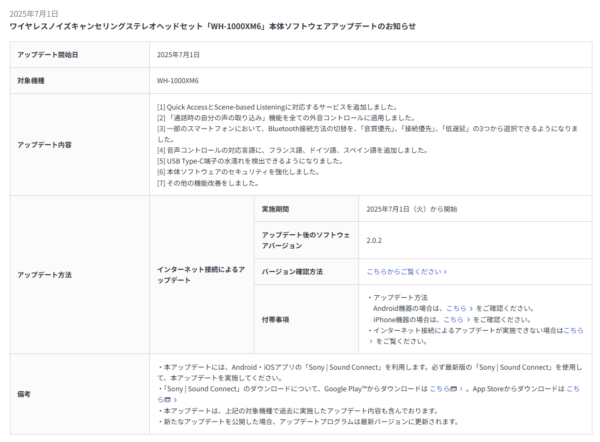
Task: Select the アップデート内容 header cell
Action: 80,145
